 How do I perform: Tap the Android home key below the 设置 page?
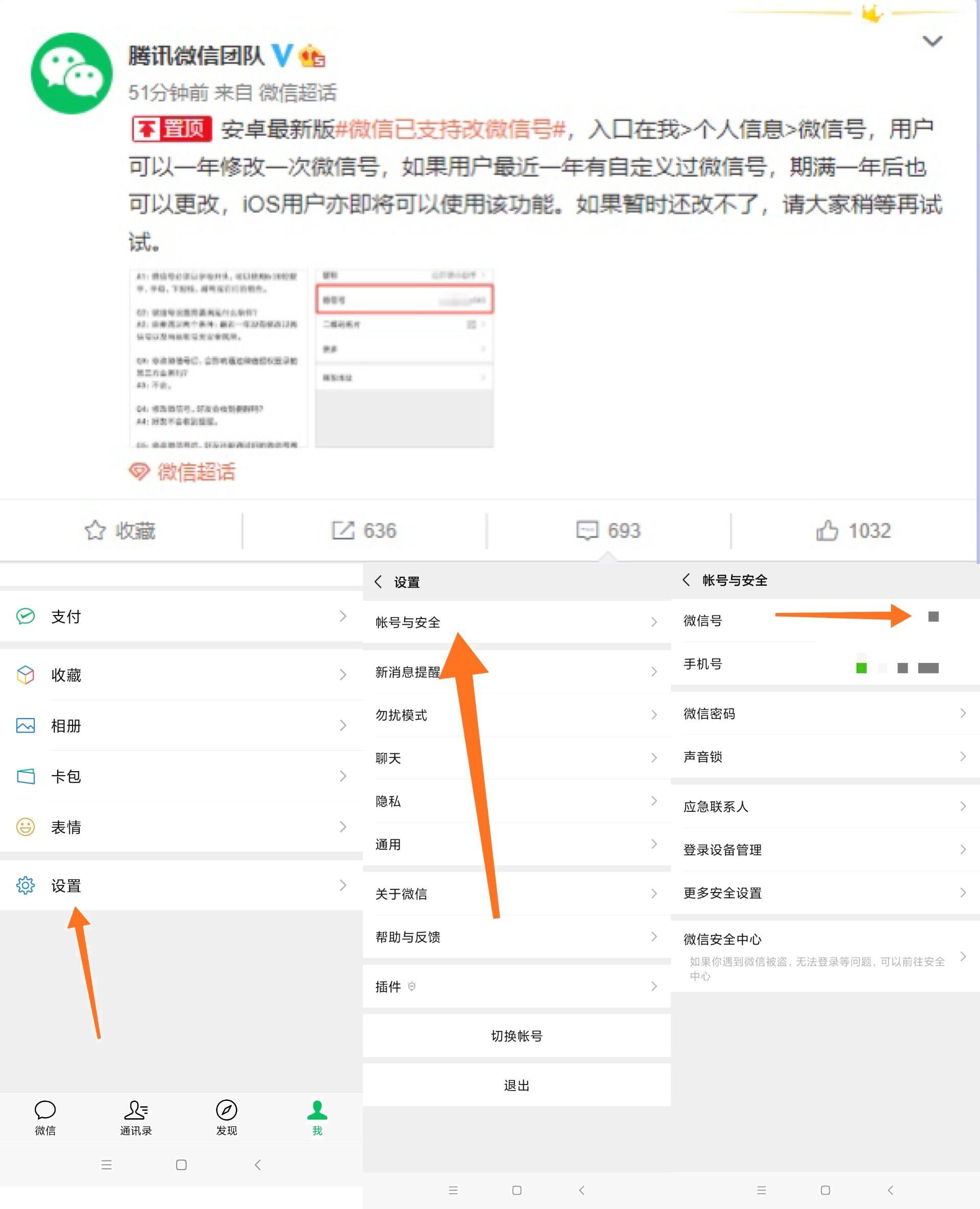pyautogui.click(x=517, y=1190)
